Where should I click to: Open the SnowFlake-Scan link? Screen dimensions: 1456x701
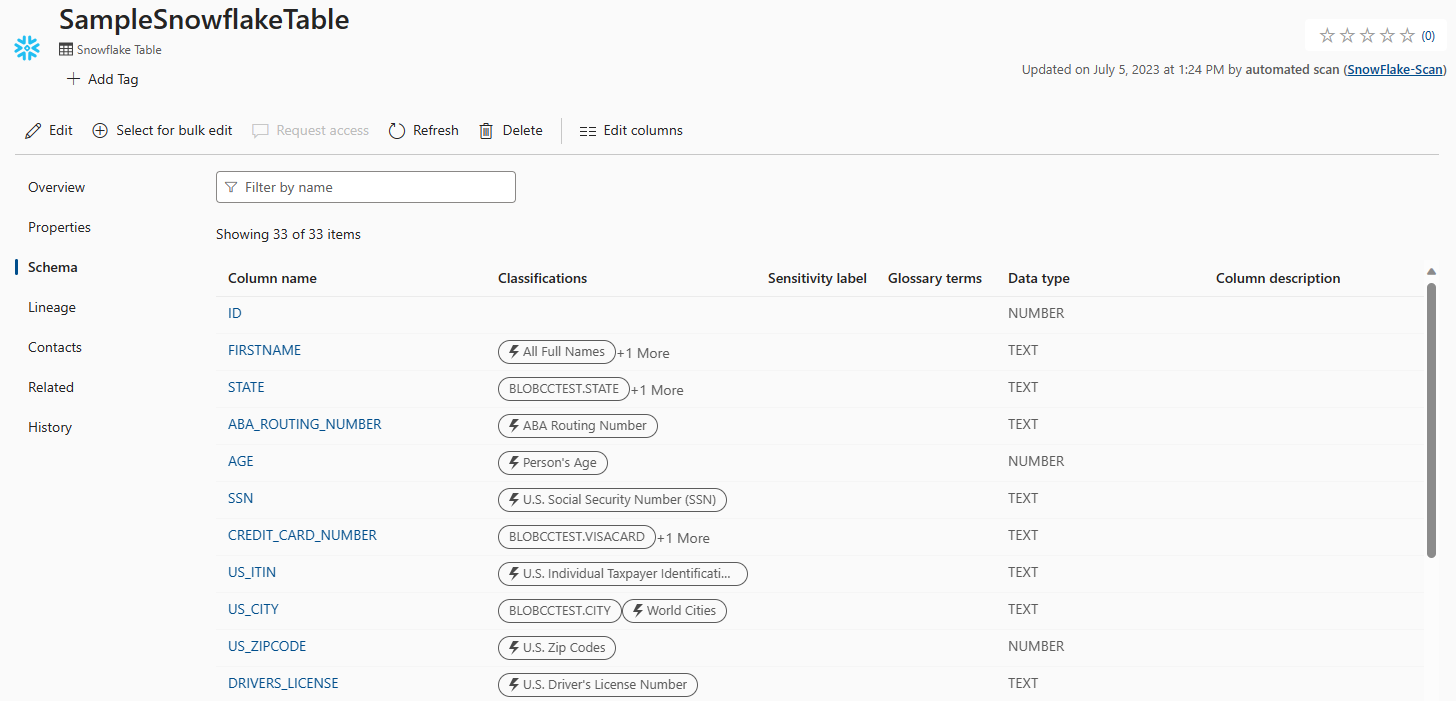[1394, 69]
